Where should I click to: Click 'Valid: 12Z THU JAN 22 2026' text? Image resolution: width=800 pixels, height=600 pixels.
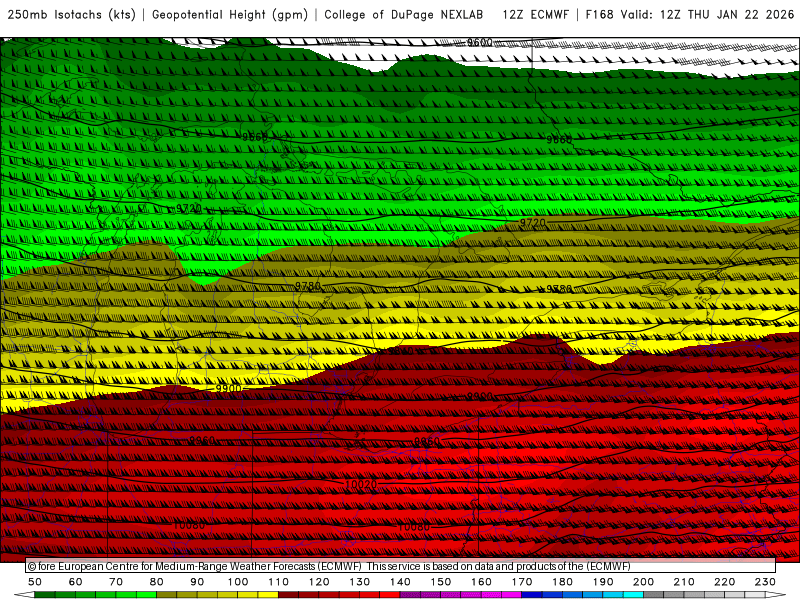pyautogui.click(x=707, y=15)
